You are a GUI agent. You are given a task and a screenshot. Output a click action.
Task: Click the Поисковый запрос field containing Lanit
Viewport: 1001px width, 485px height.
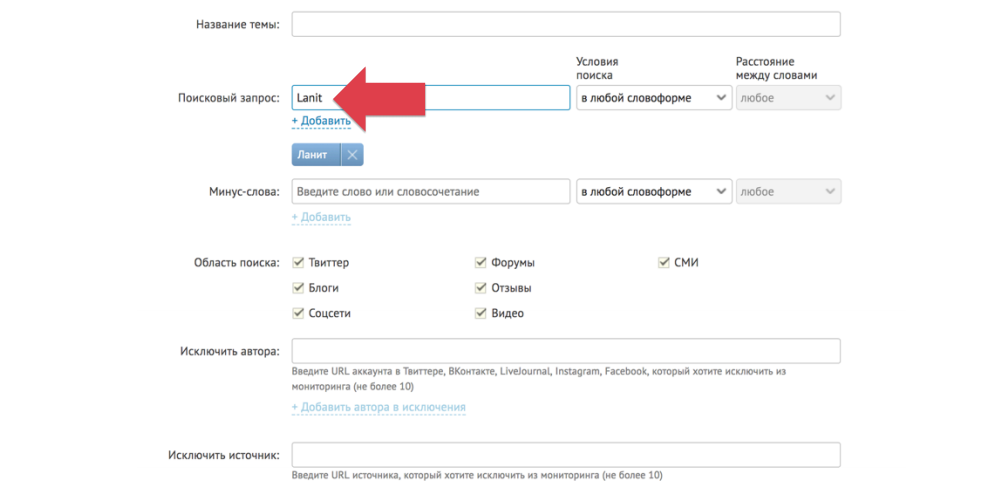point(431,98)
